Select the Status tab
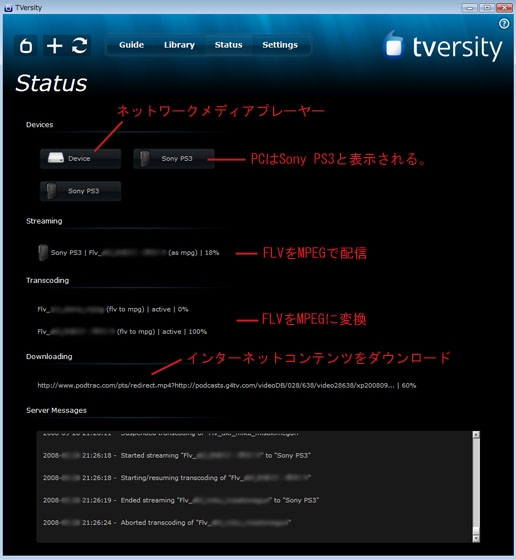 229,45
